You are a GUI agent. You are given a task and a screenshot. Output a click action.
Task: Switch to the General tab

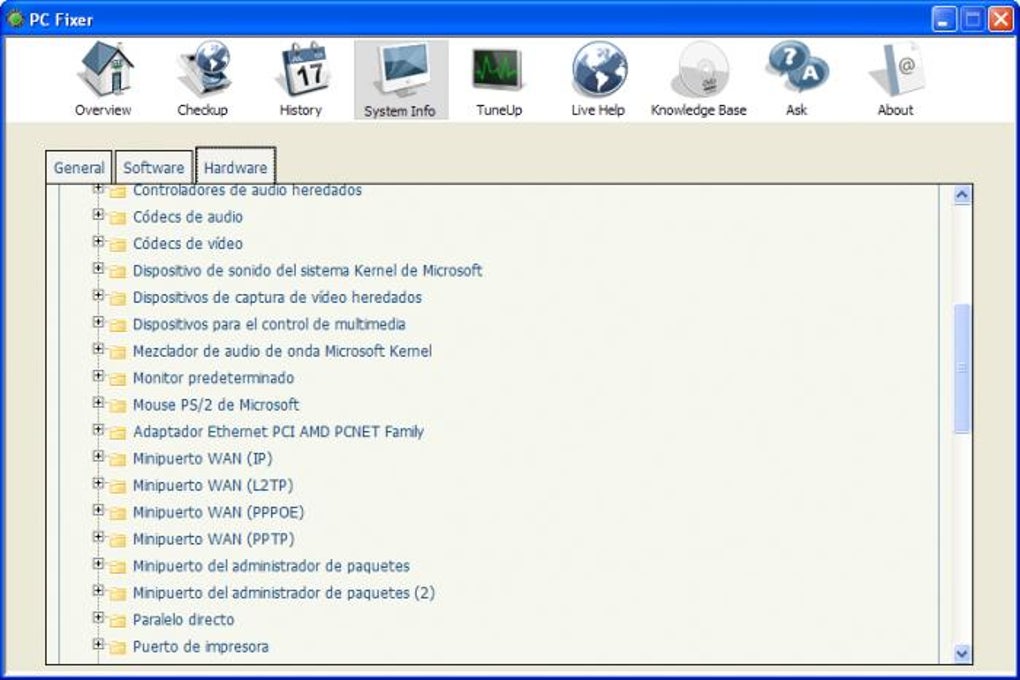(79, 167)
